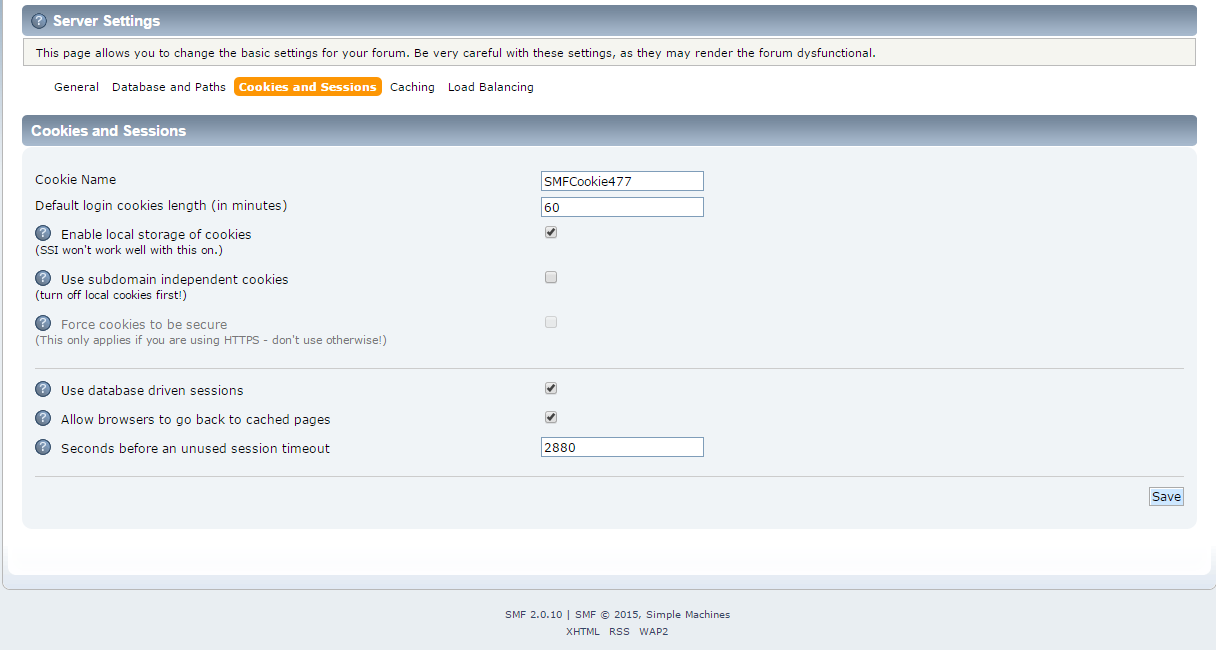Click the session timeout seconds field

pyautogui.click(x=622, y=447)
